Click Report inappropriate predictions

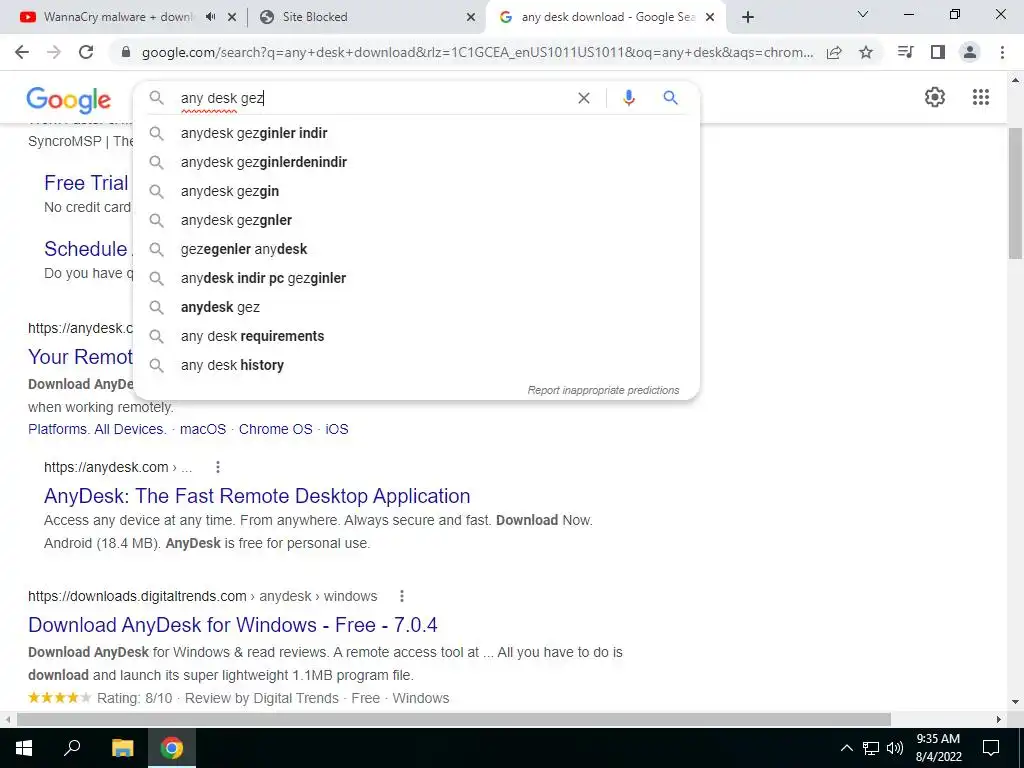pos(603,390)
